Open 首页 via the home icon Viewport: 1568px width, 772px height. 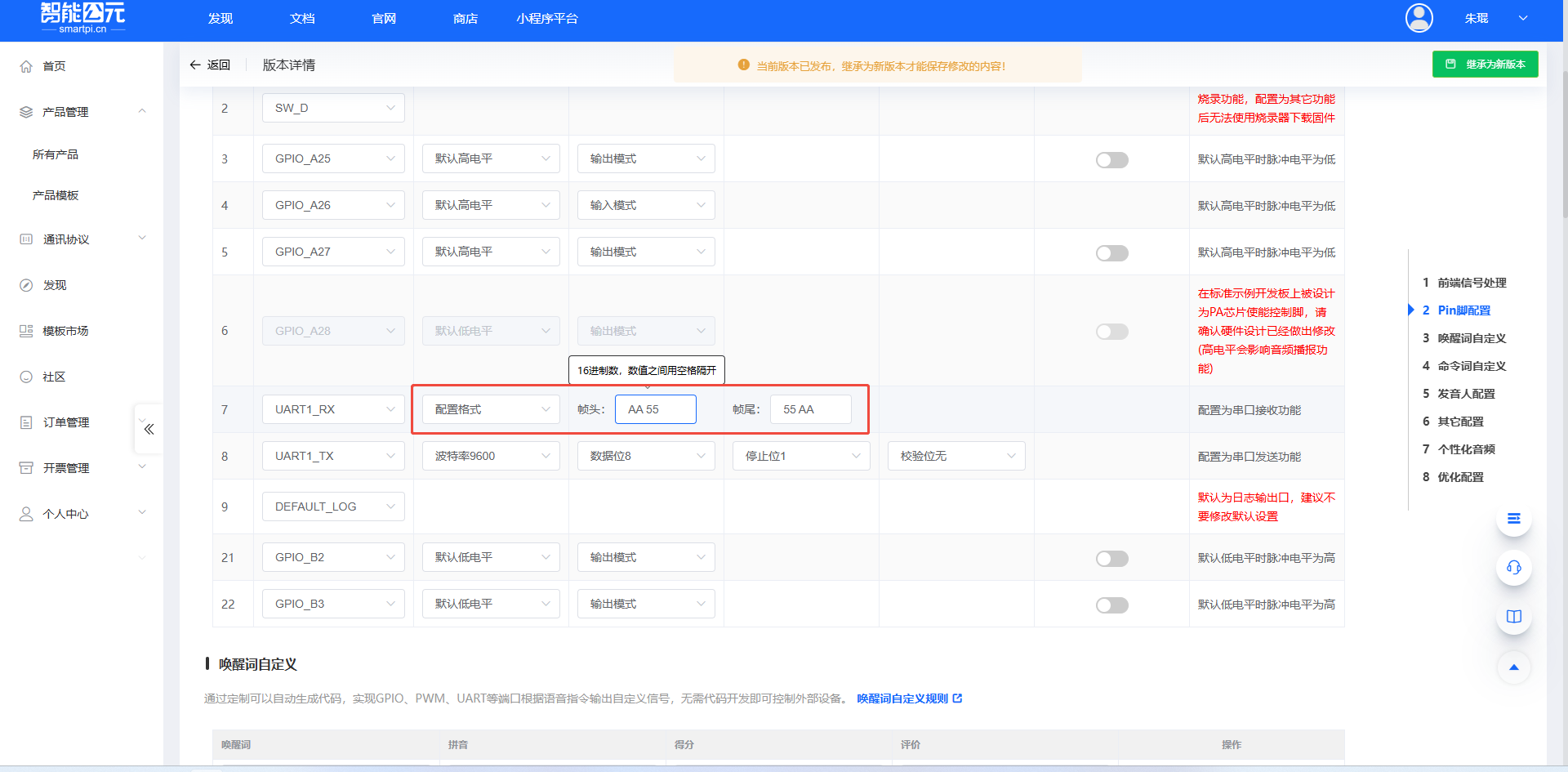(25, 66)
